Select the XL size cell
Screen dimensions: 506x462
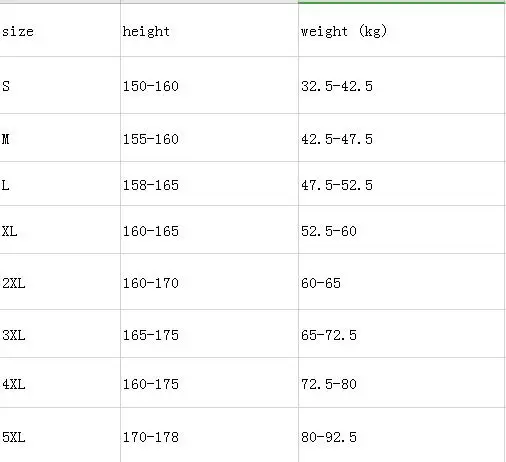(x=60, y=230)
